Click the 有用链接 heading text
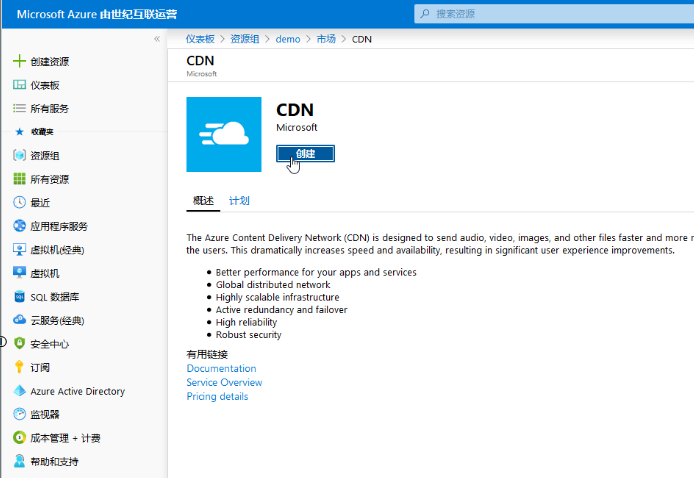 (207, 355)
